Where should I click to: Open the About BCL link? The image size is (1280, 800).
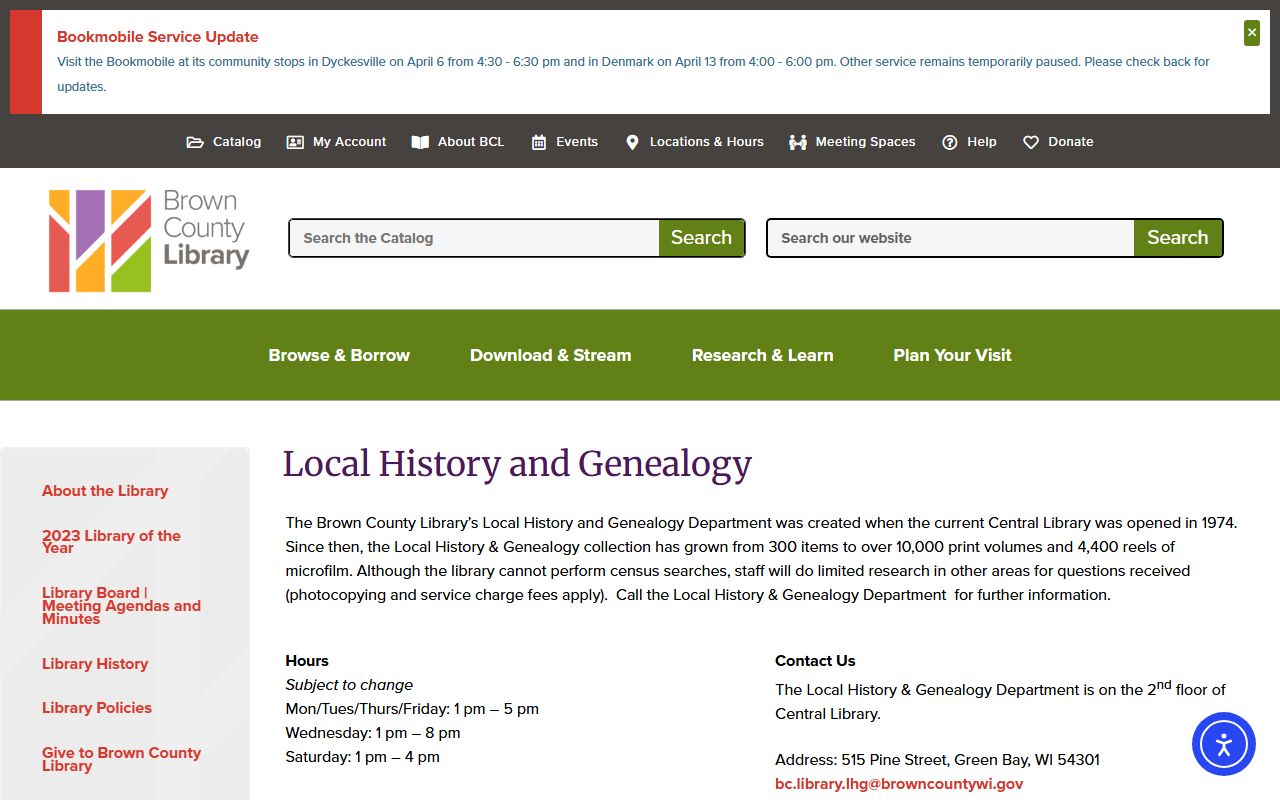pyautogui.click(x=471, y=142)
